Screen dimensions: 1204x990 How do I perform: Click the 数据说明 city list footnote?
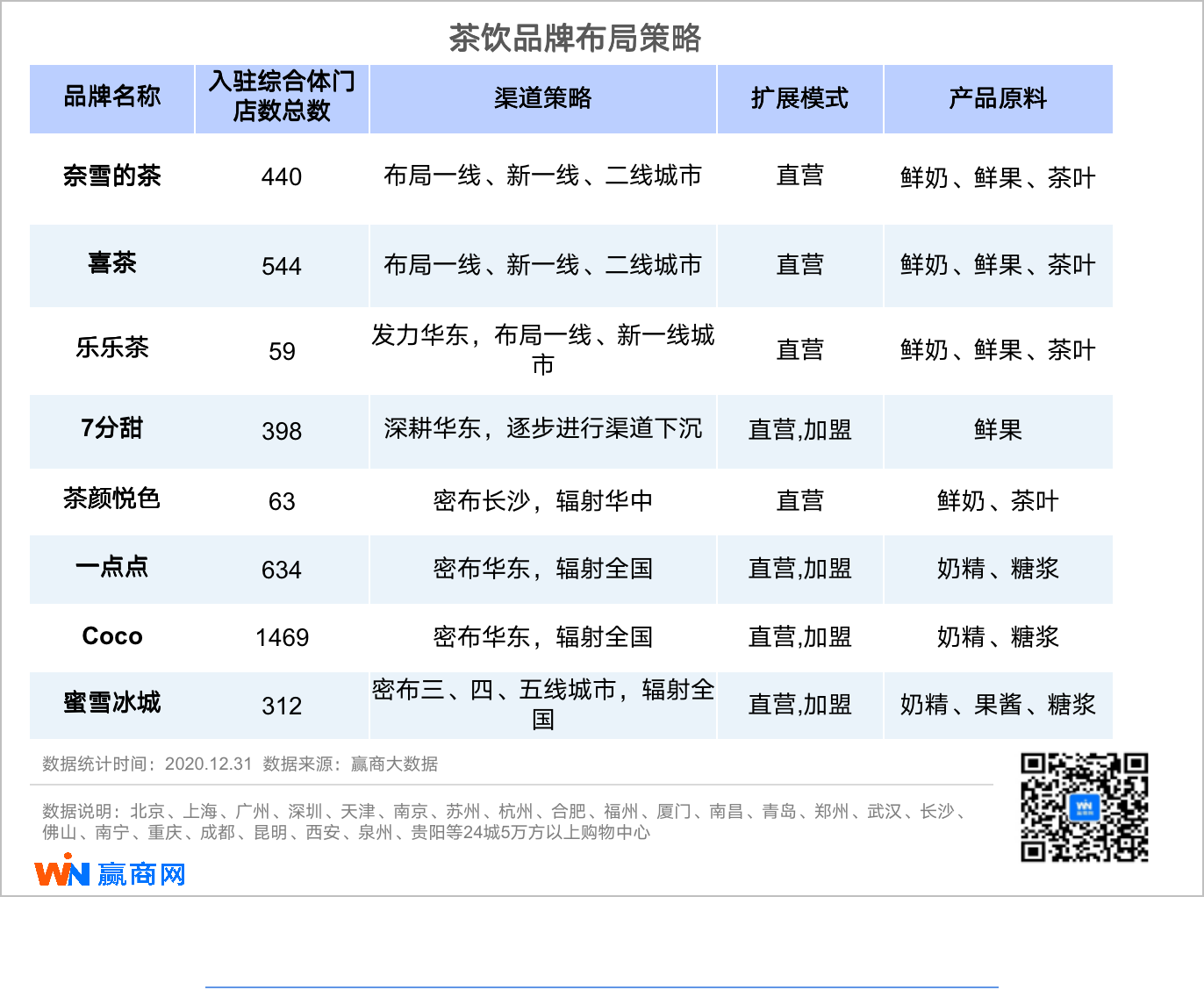[505, 822]
